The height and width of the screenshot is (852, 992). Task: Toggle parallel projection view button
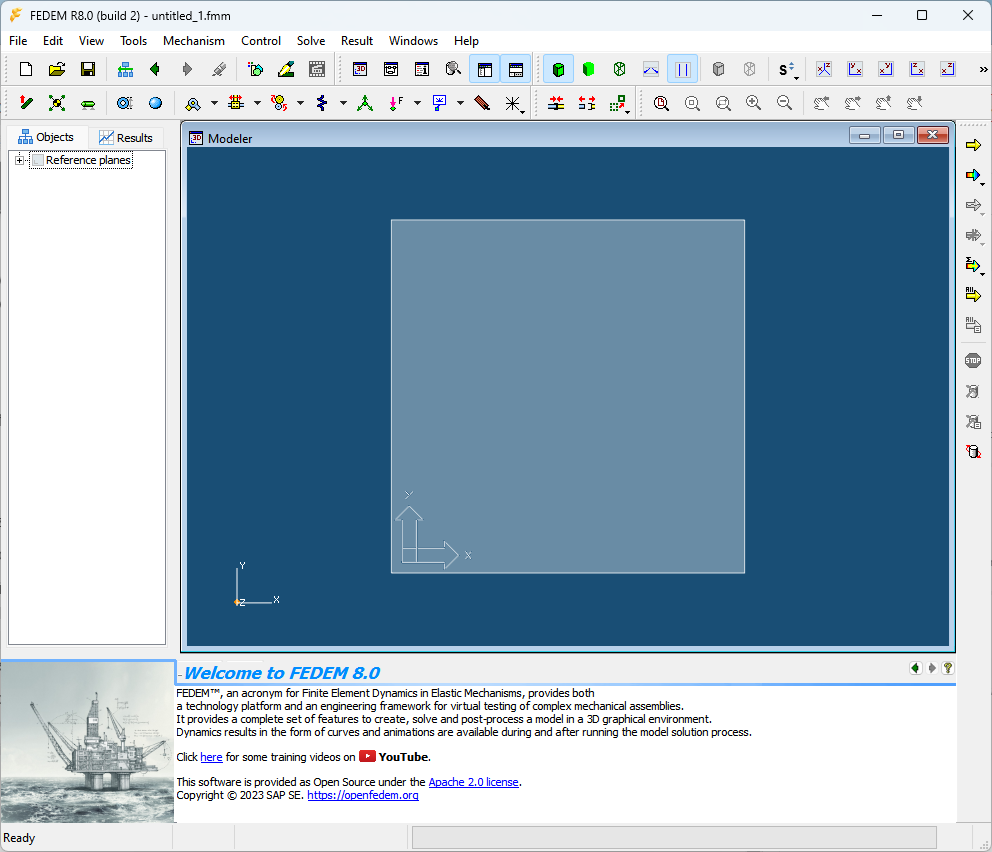[683, 69]
